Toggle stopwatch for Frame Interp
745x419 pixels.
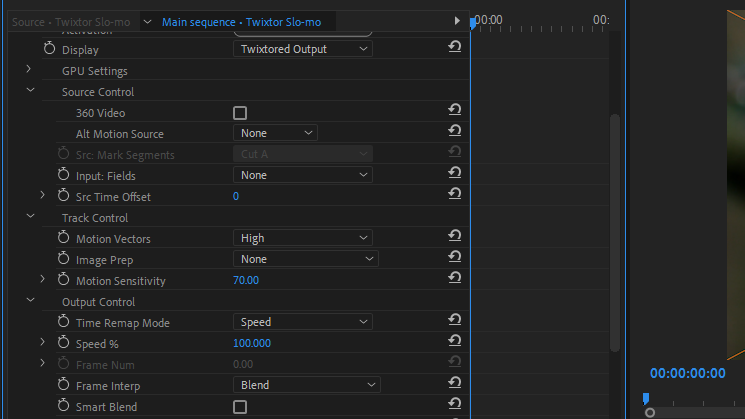[x=63, y=384]
